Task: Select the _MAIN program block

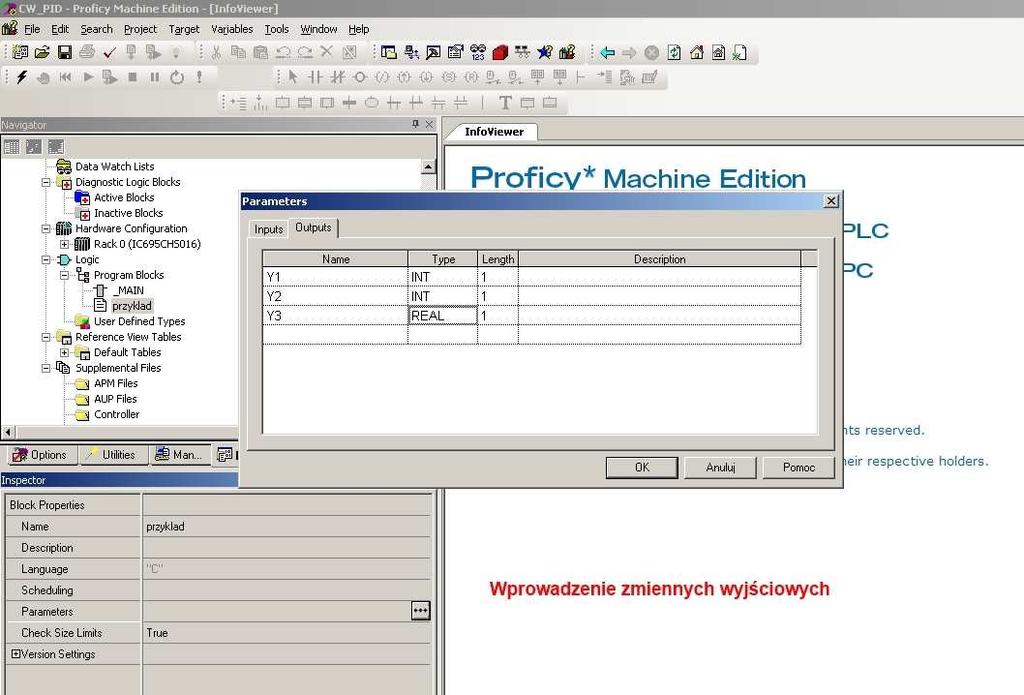Action: (129, 291)
